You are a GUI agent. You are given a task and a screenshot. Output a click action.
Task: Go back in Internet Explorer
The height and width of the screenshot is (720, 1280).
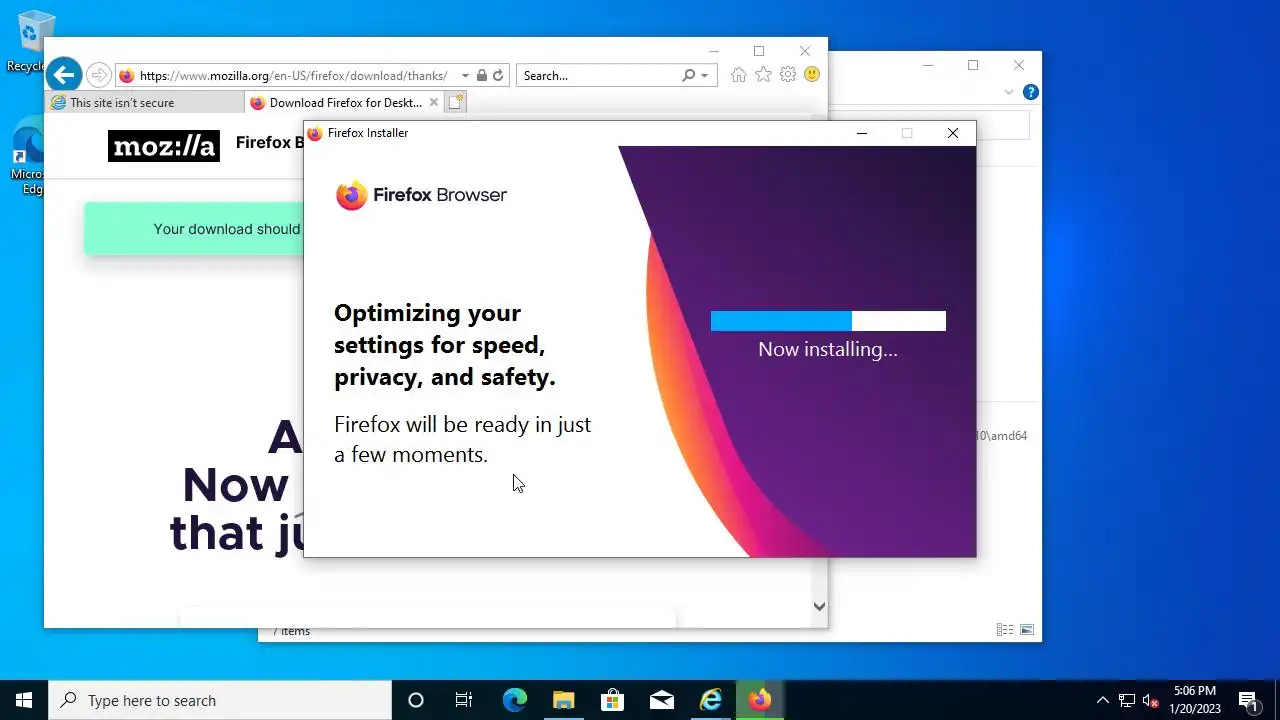coord(64,75)
